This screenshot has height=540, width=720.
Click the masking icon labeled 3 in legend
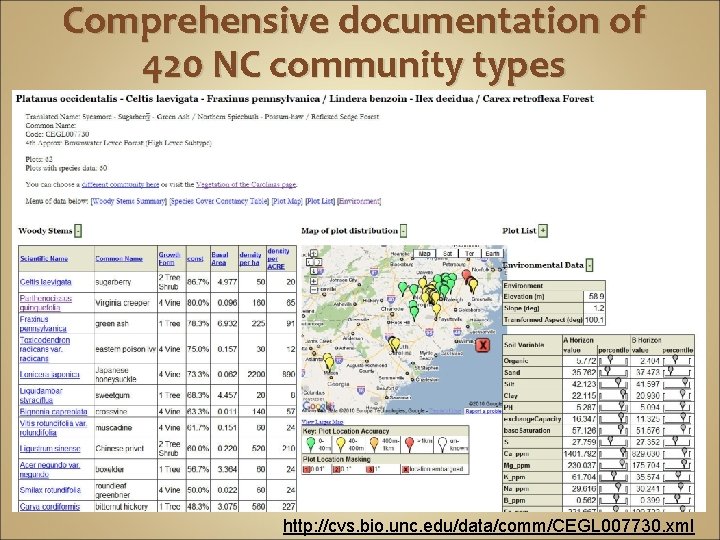pyautogui.click(x=370, y=469)
